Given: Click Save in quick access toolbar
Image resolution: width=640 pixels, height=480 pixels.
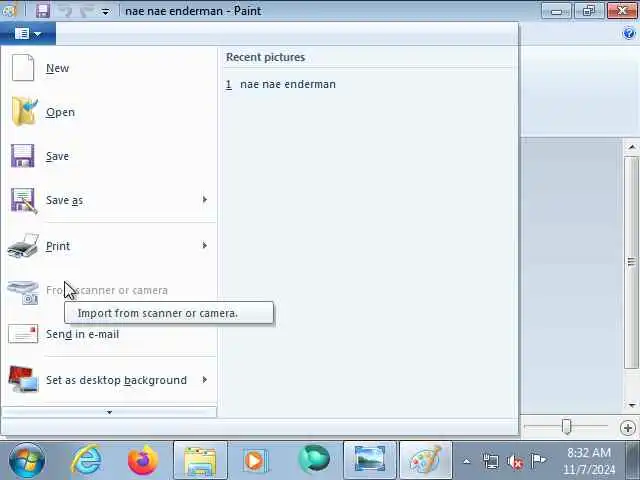Looking at the screenshot, I should (x=42, y=11).
